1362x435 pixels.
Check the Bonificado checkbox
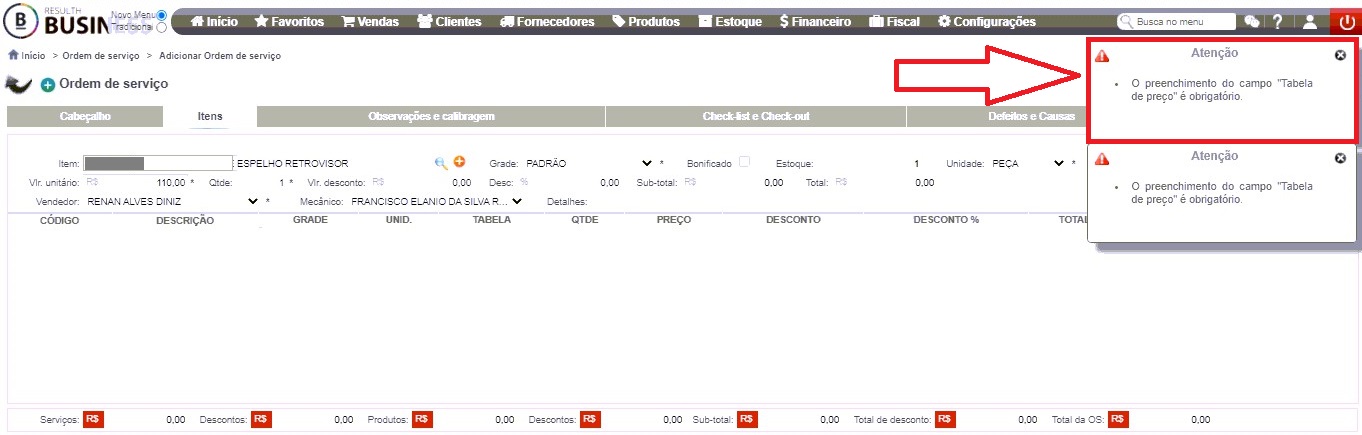[744, 162]
